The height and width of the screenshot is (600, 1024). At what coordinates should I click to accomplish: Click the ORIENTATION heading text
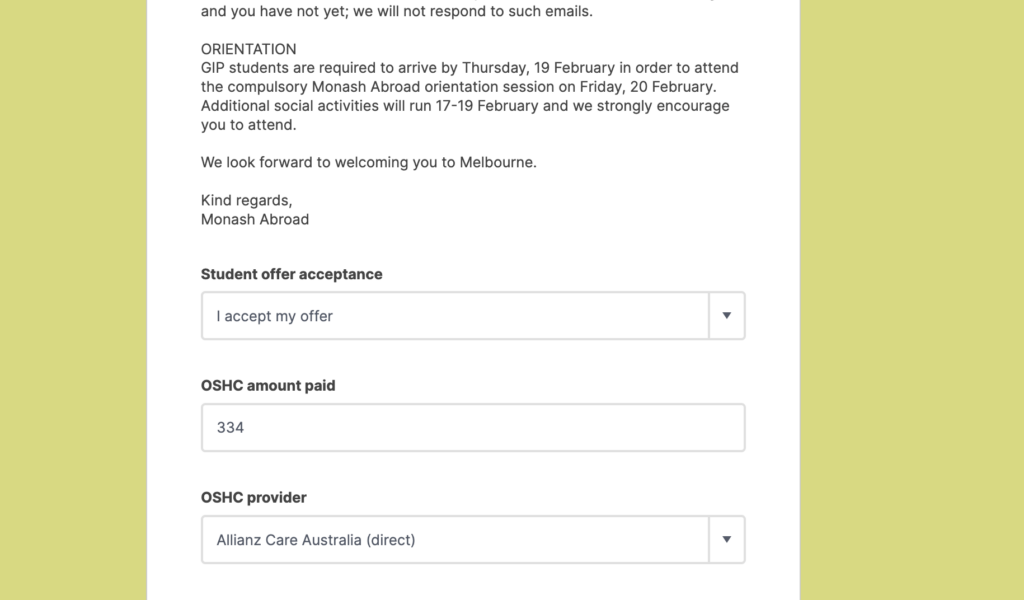point(249,49)
